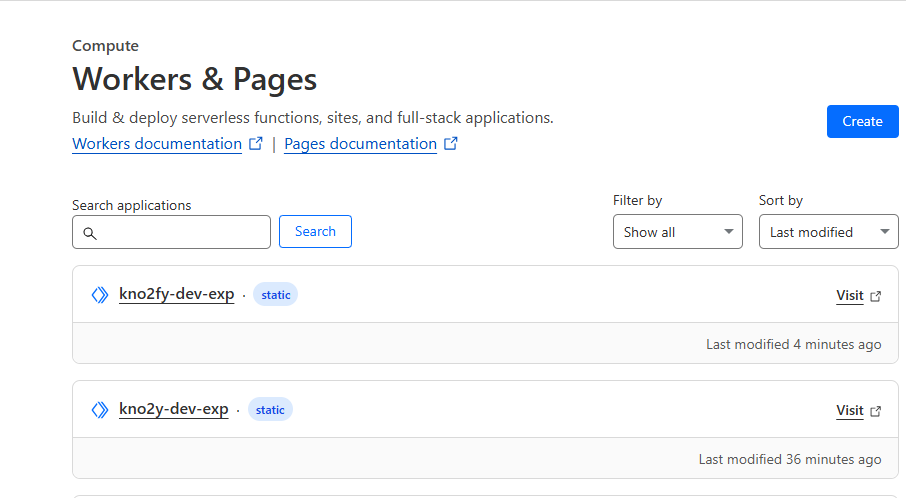
Task: Visit the kno2y-dev-exp site
Action: click(x=849, y=411)
